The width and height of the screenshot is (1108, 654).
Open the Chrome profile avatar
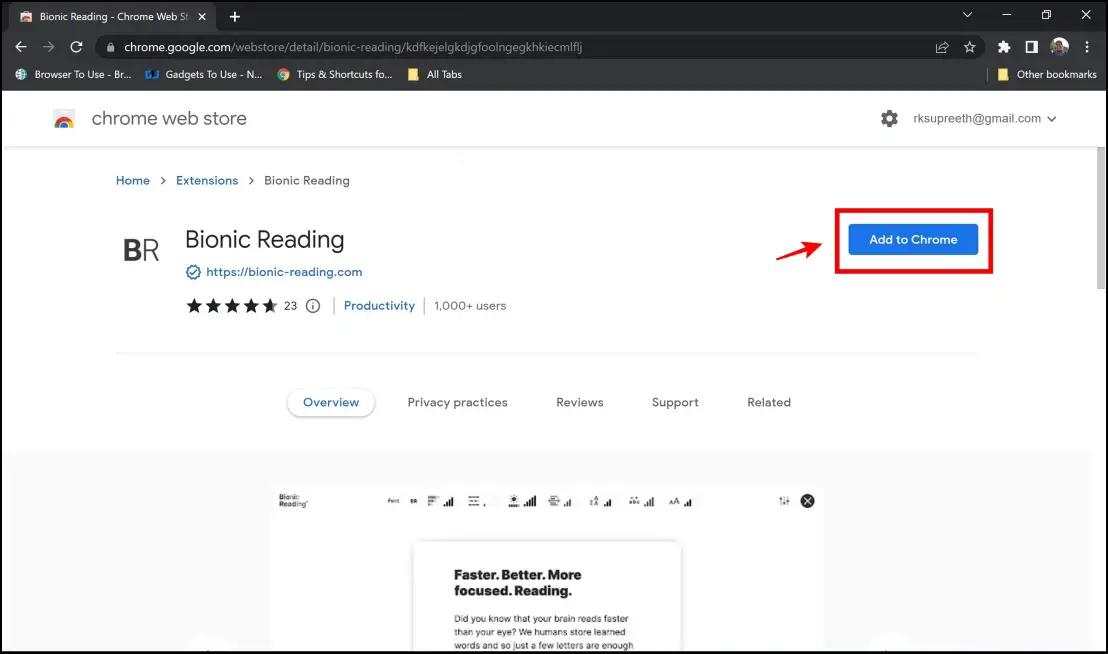click(1059, 47)
